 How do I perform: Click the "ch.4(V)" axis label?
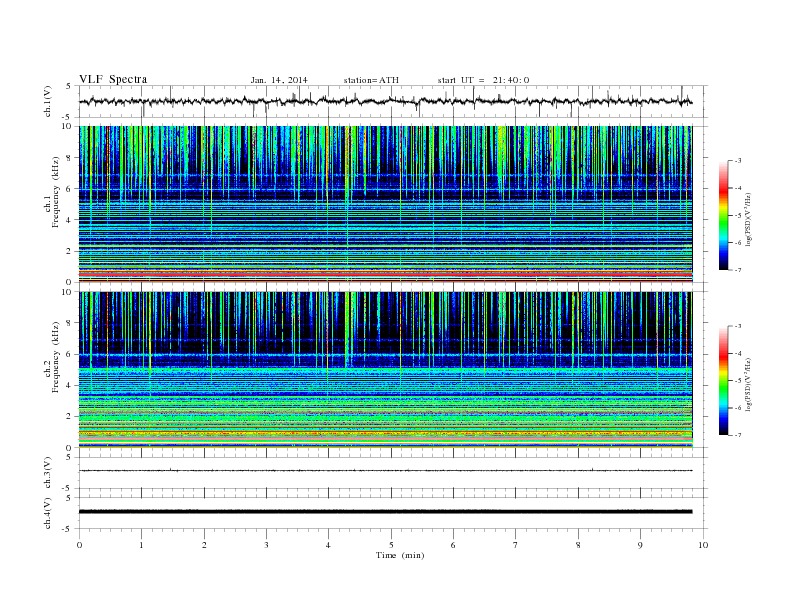click(x=48, y=513)
